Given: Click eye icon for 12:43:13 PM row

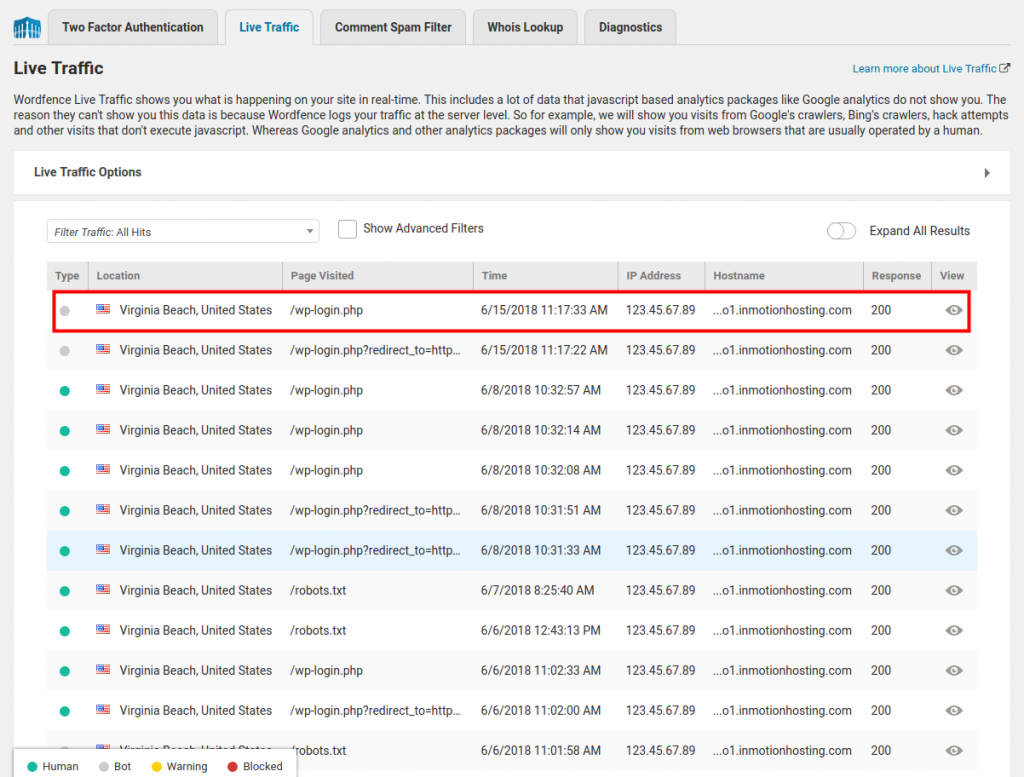Looking at the screenshot, I should (x=953, y=630).
